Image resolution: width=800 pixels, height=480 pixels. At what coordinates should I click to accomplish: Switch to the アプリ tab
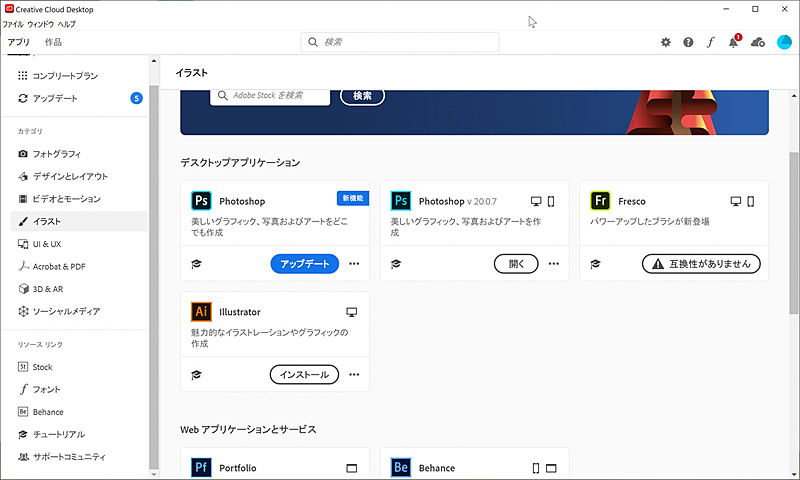point(18,42)
